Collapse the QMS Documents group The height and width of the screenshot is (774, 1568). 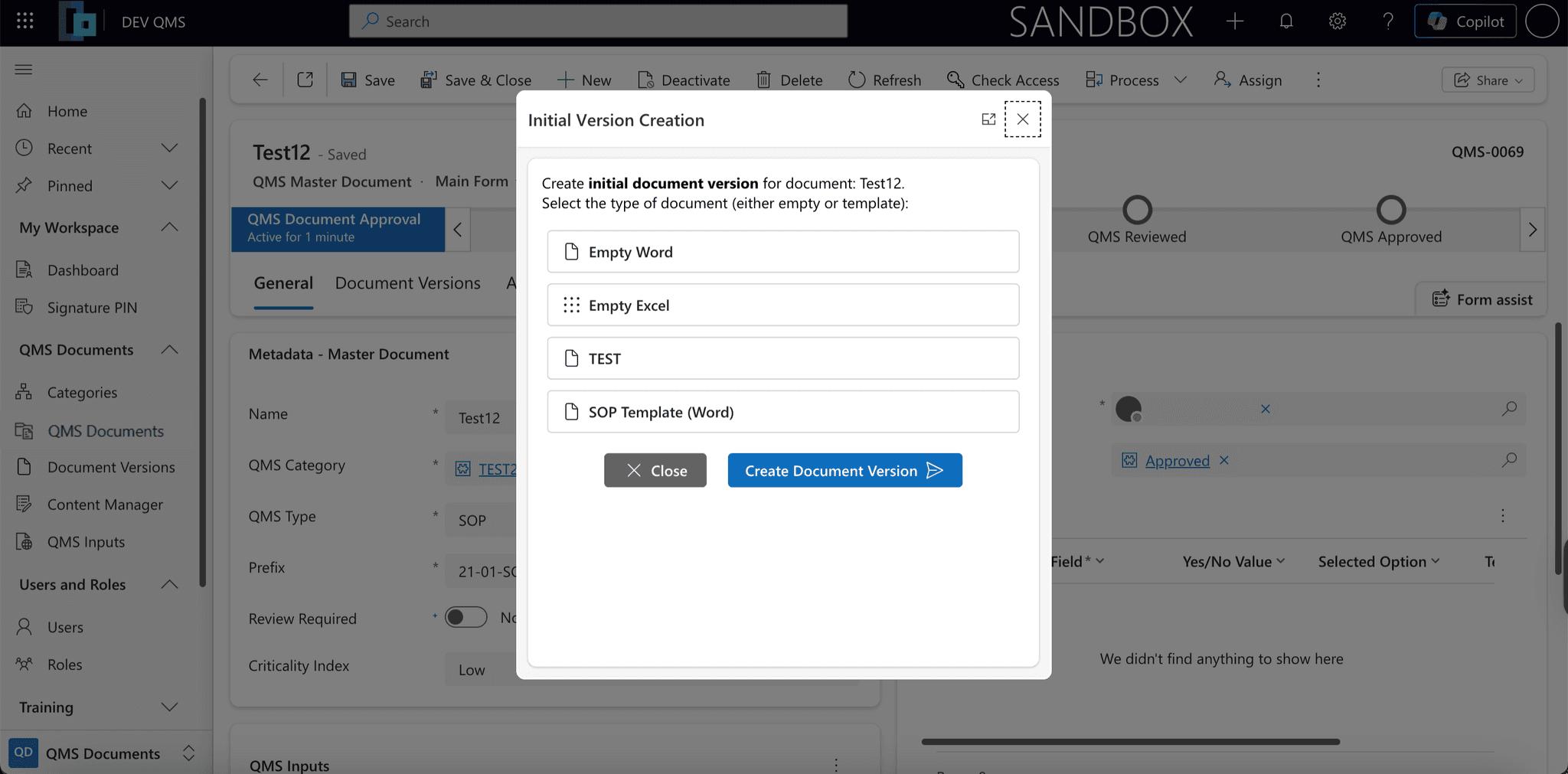(x=170, y=350)
